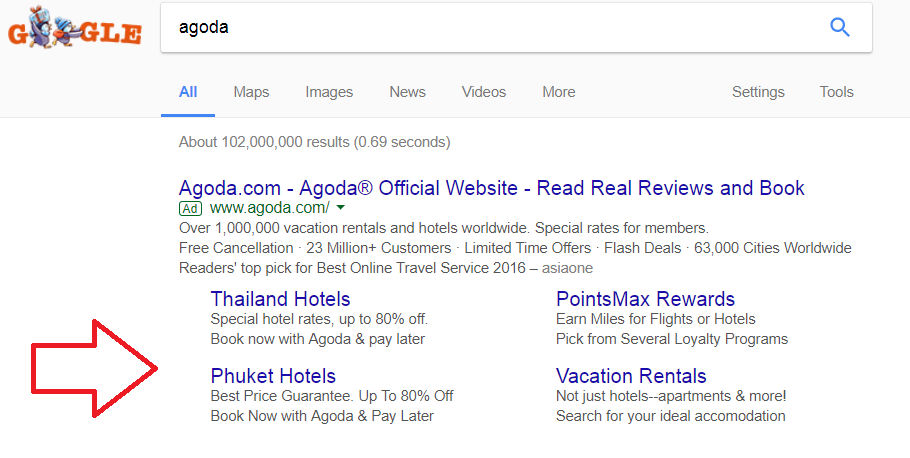
Task: Open the More search options menu
Action: coord(558,92)
